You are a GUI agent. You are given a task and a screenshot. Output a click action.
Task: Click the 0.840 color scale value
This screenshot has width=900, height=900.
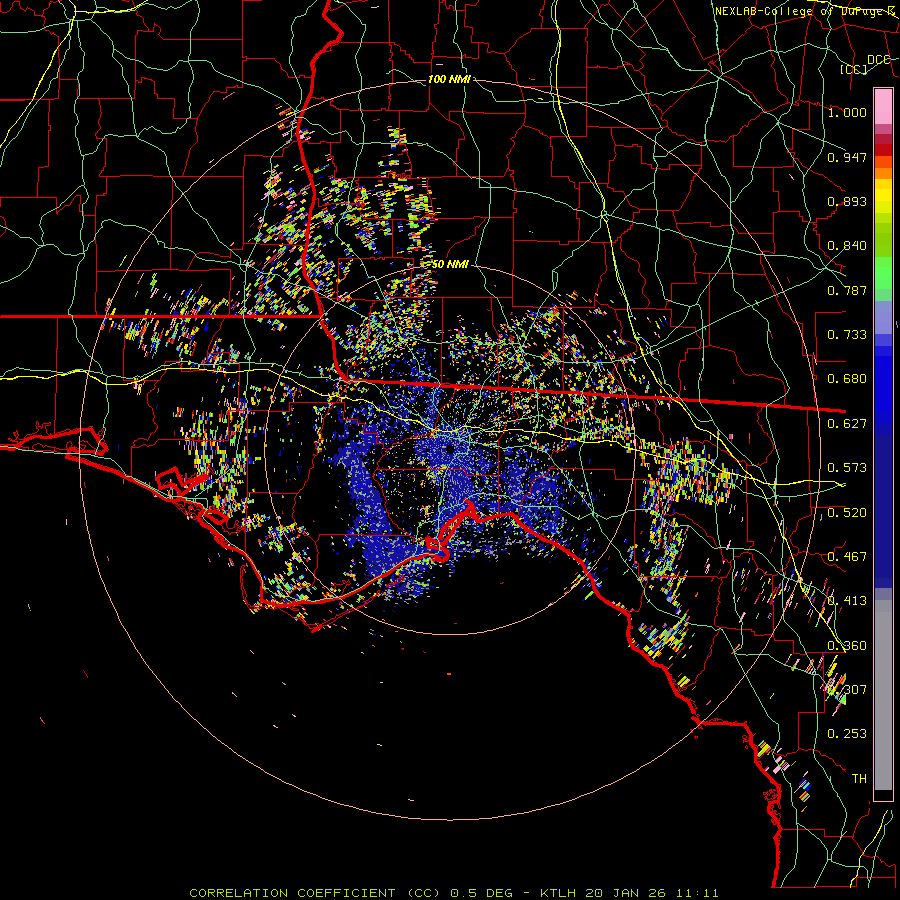pos(847,246)
